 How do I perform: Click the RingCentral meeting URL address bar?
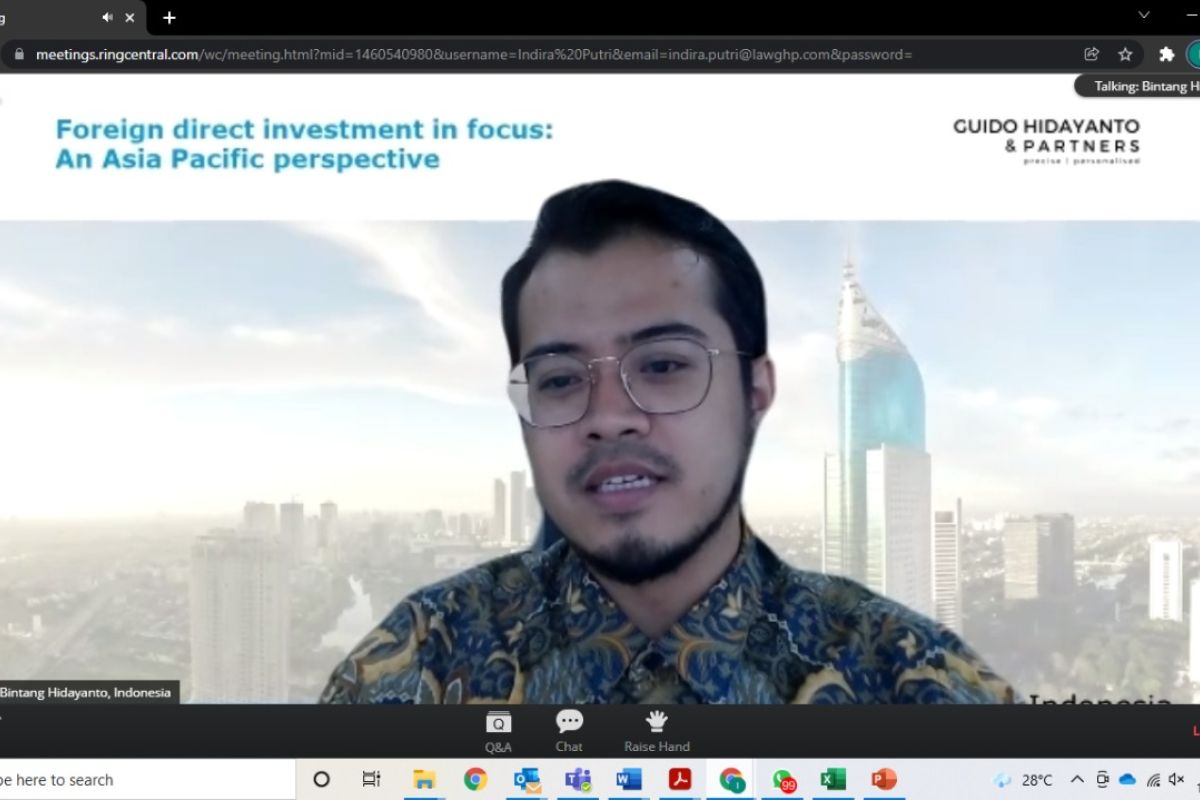[x=500, y=54]
